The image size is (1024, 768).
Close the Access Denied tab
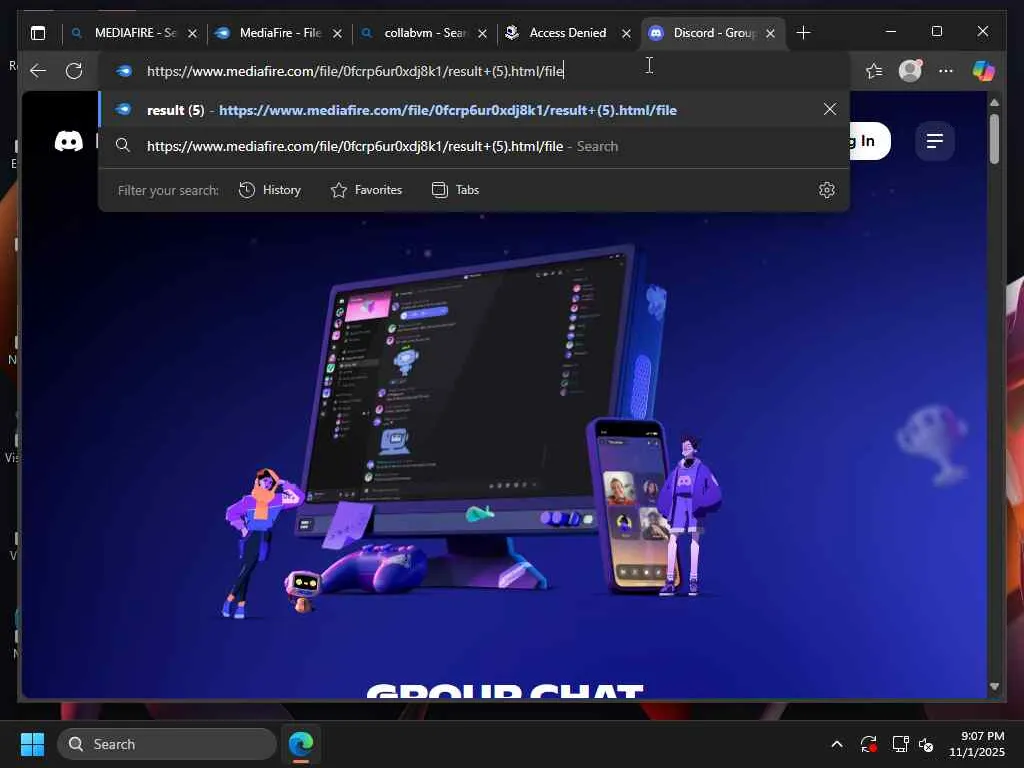tap(626, 33)
